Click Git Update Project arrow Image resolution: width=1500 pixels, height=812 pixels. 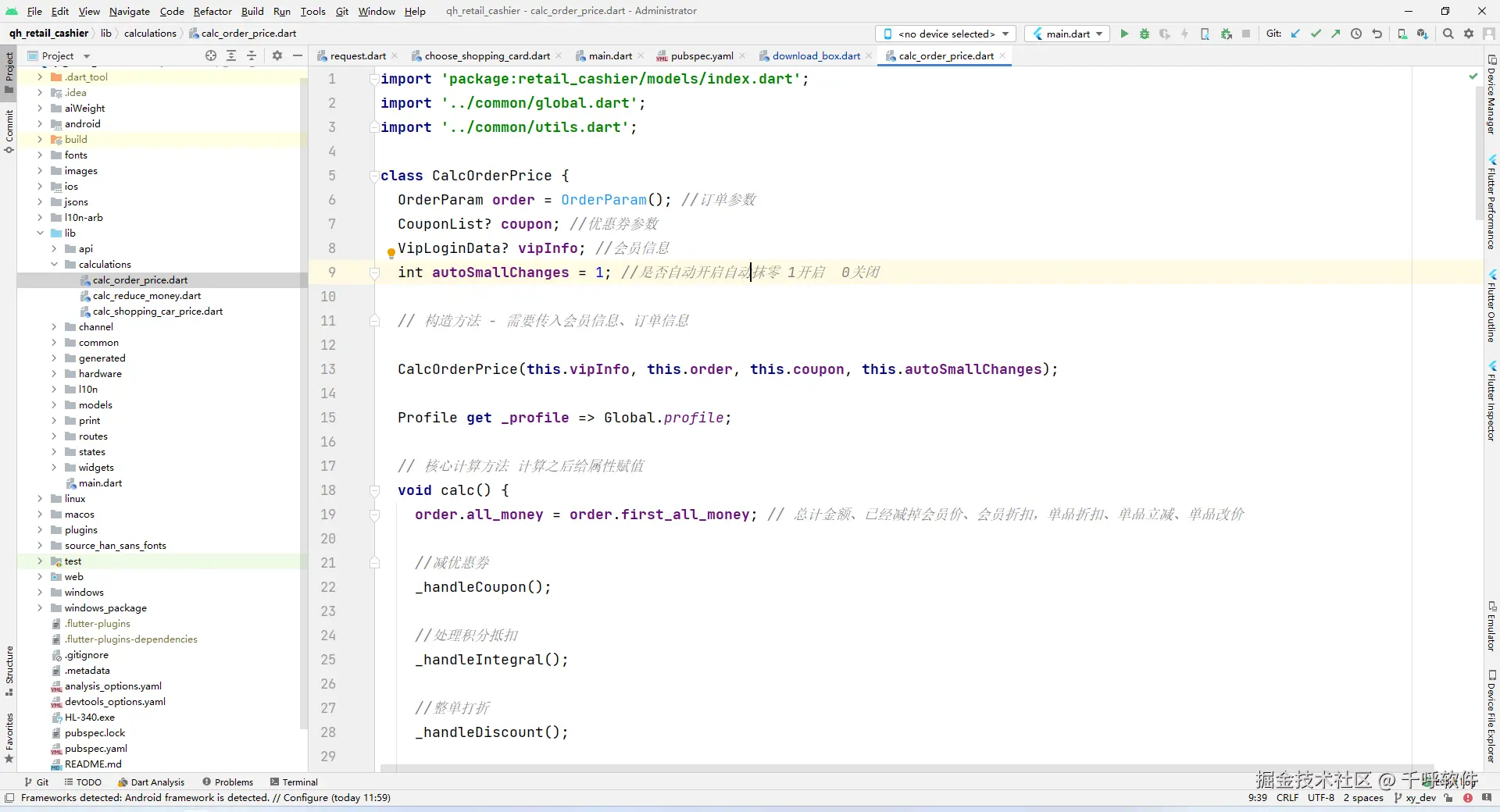coord(1295,34)
